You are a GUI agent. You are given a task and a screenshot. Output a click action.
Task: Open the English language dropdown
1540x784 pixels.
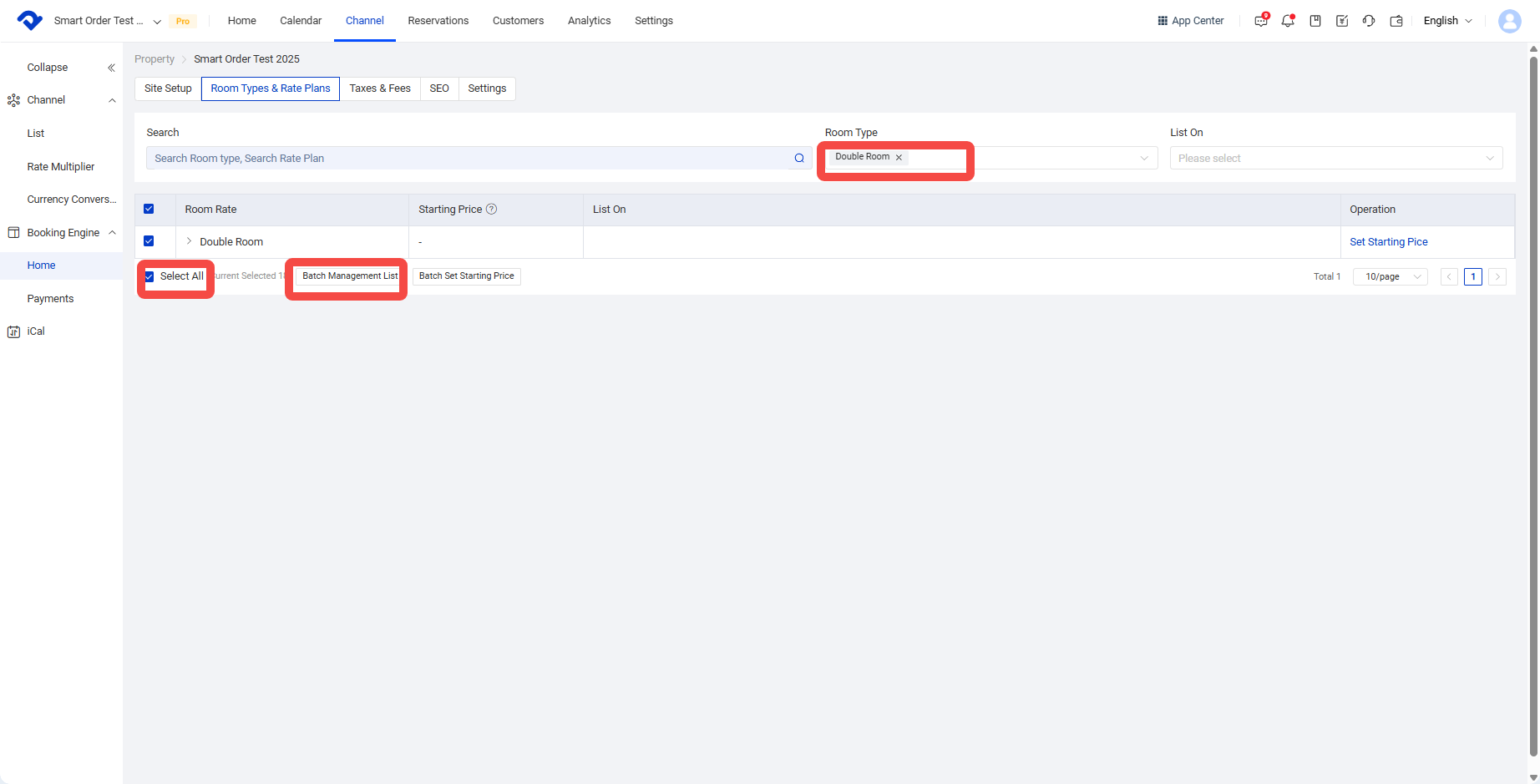click(x=1448, y=21)
